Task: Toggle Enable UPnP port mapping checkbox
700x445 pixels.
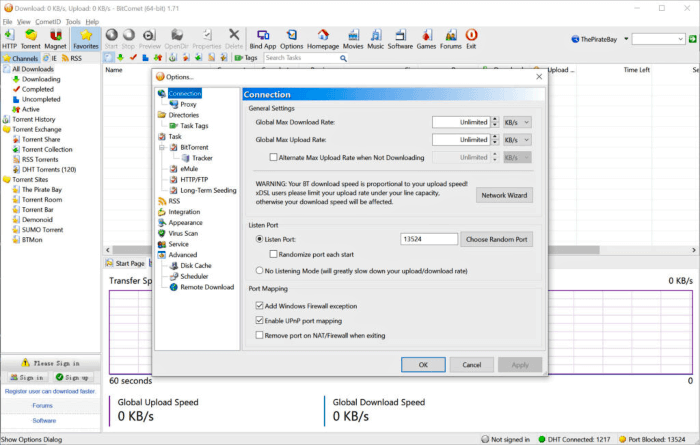Action: [259, 320]
